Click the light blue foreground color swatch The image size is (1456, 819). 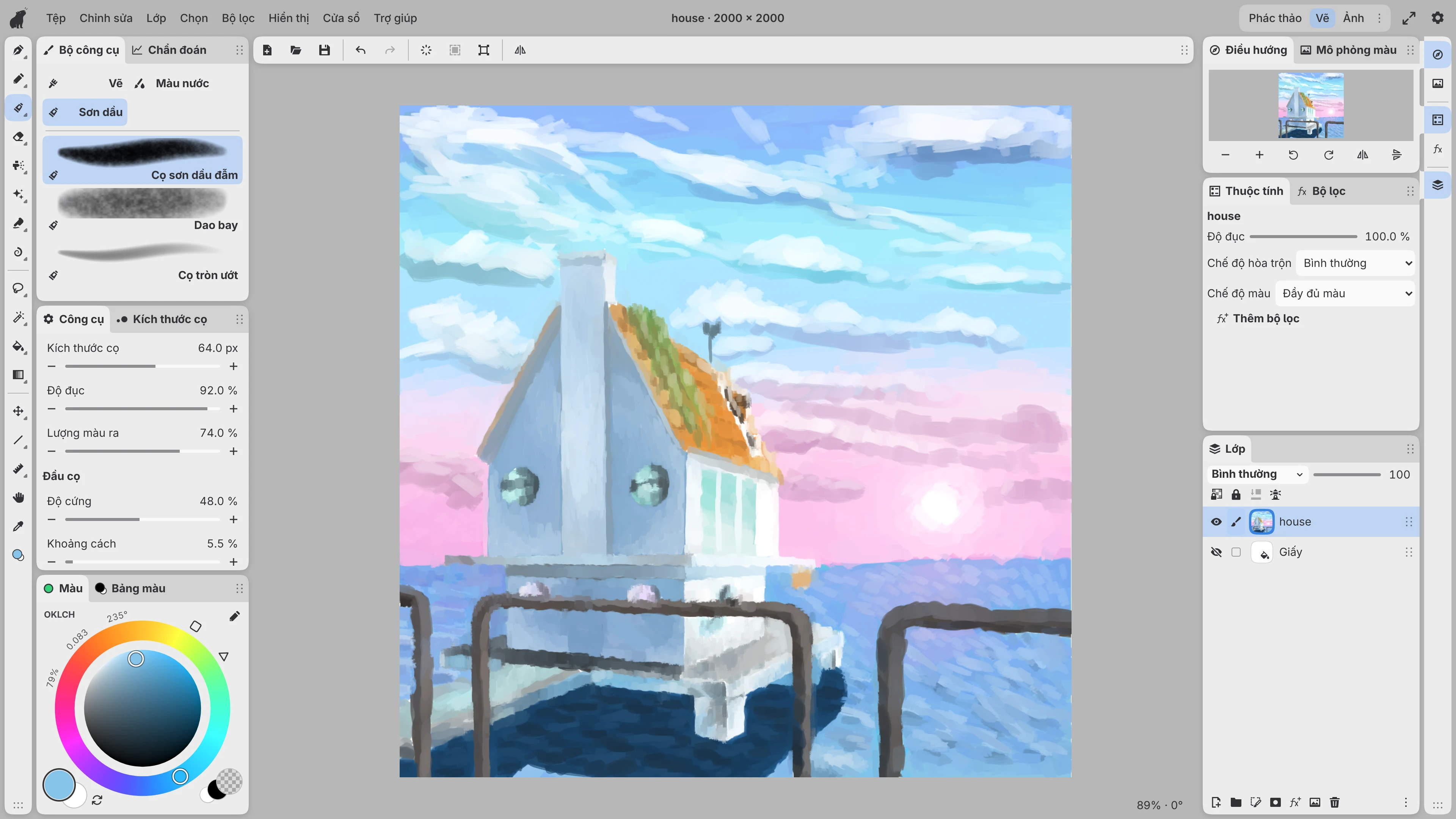coord(59,784)
